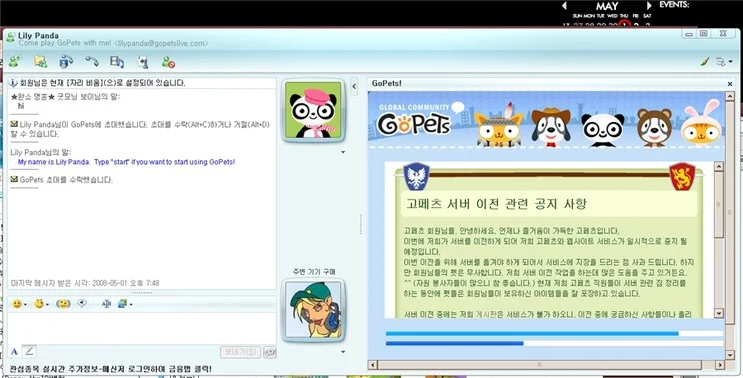This screenshot has width=743, height=378.
Task: Open the games card icon
Action: (143, 62)
